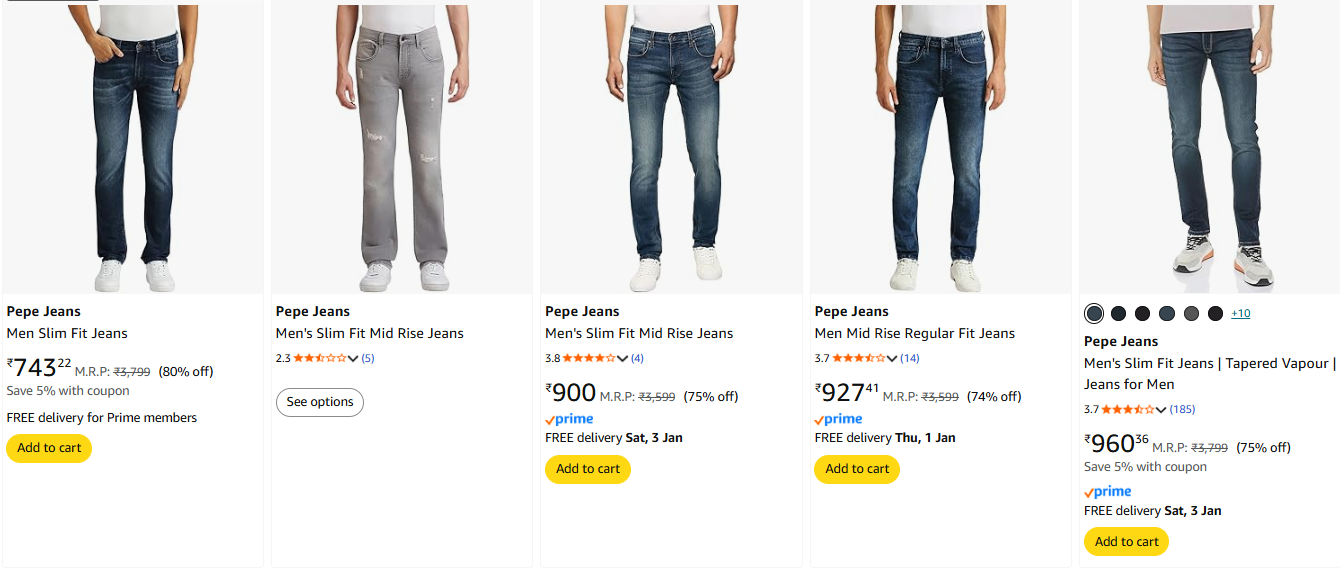Click the Prime logo under the ₹927 price
The image size is (1340, 573).
[839, 419]
